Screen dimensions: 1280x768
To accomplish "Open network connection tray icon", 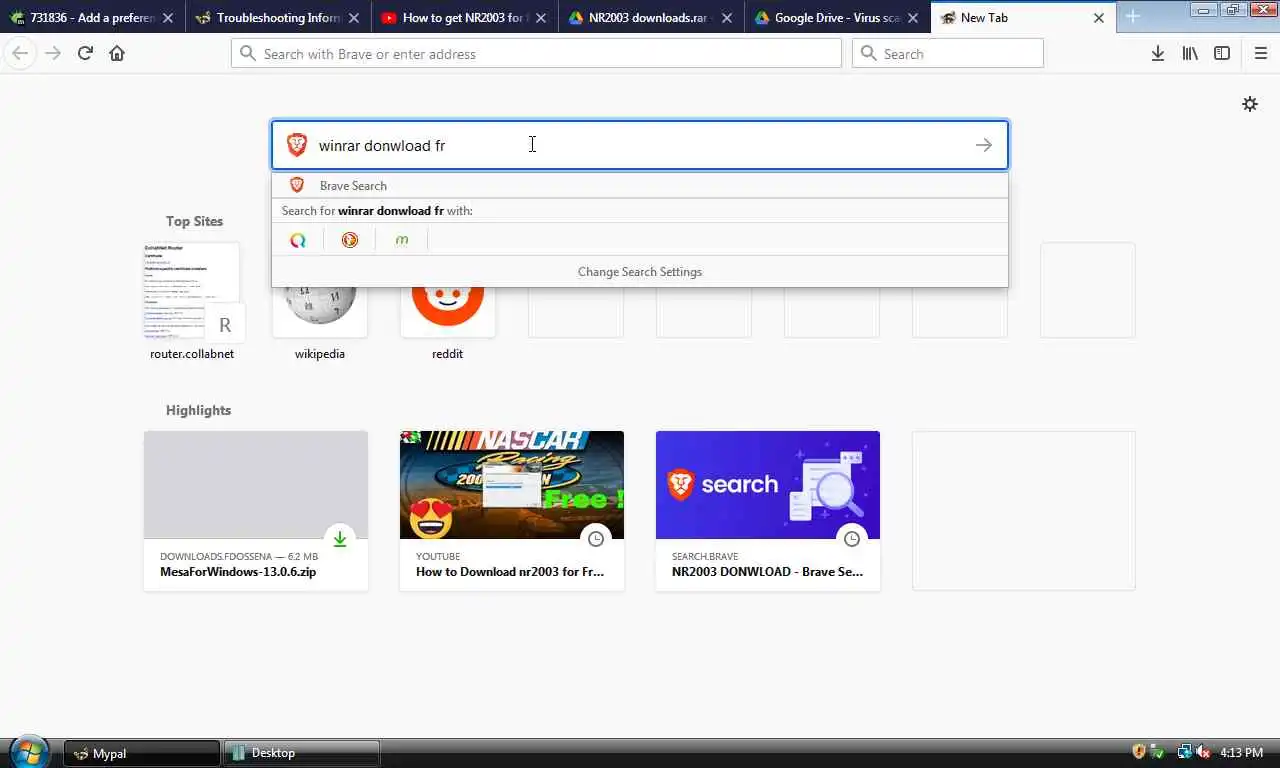I will [x=1184, y=752].
